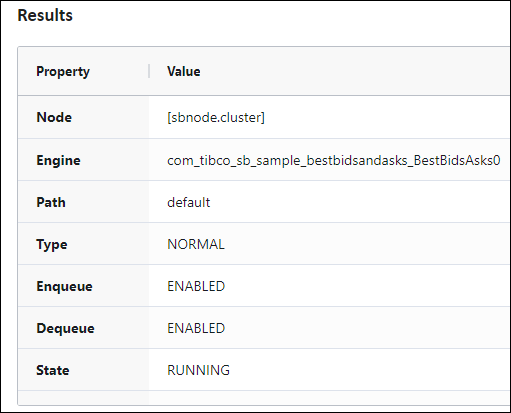This screenshot has height=413, width=511.
Task: Select the Node property label
Action: [54, 117]
